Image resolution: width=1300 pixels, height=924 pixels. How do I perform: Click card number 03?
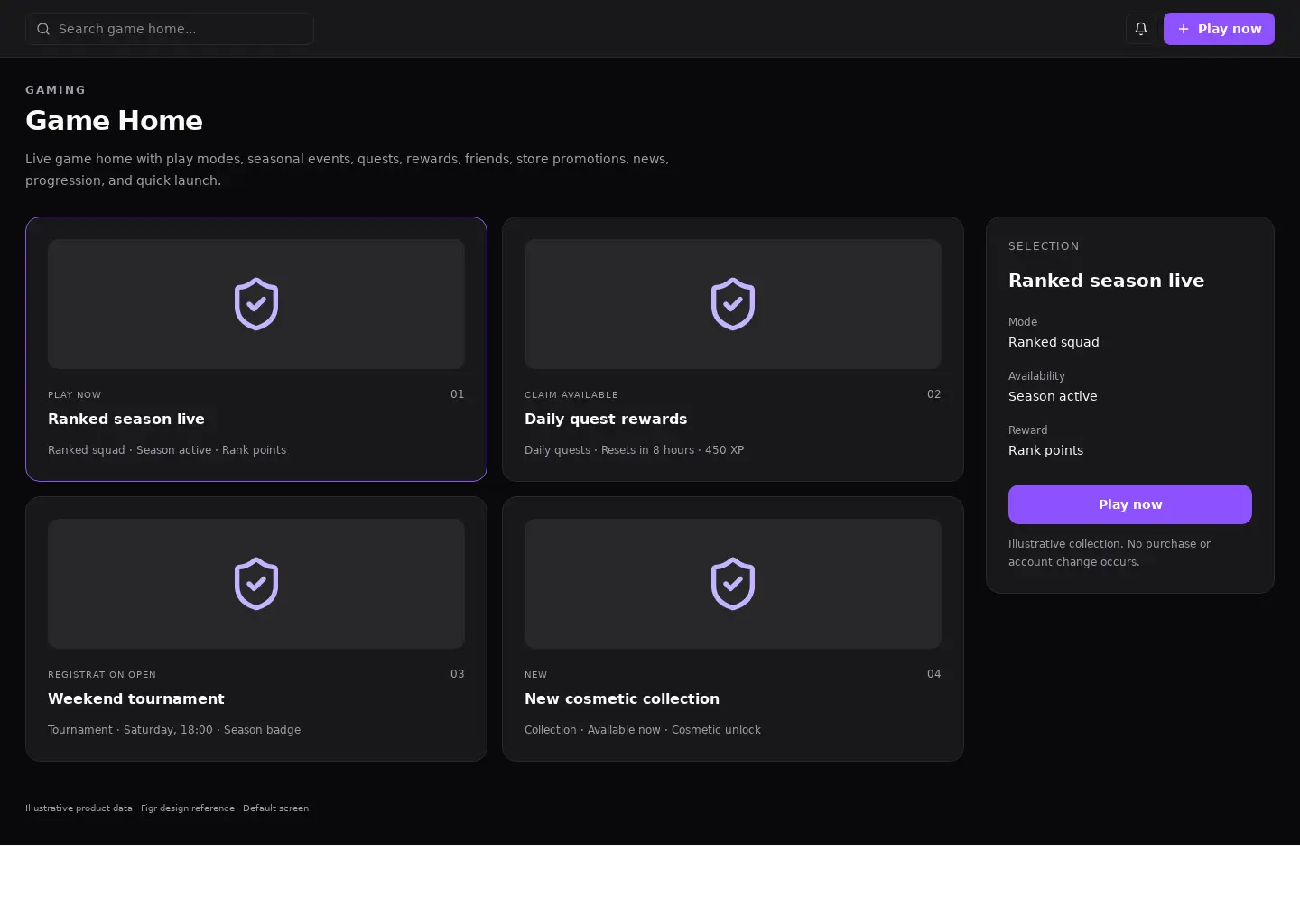[x=458, y=674]
